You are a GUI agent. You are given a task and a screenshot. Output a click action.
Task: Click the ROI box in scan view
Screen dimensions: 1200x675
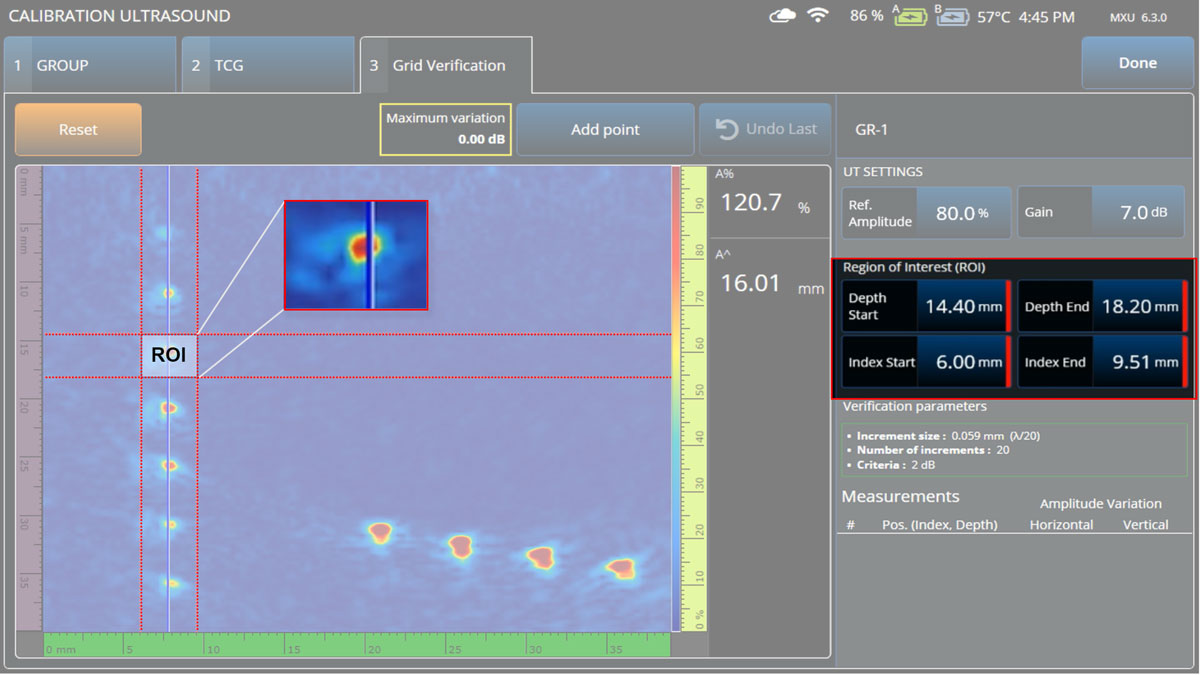pos(169,355)
